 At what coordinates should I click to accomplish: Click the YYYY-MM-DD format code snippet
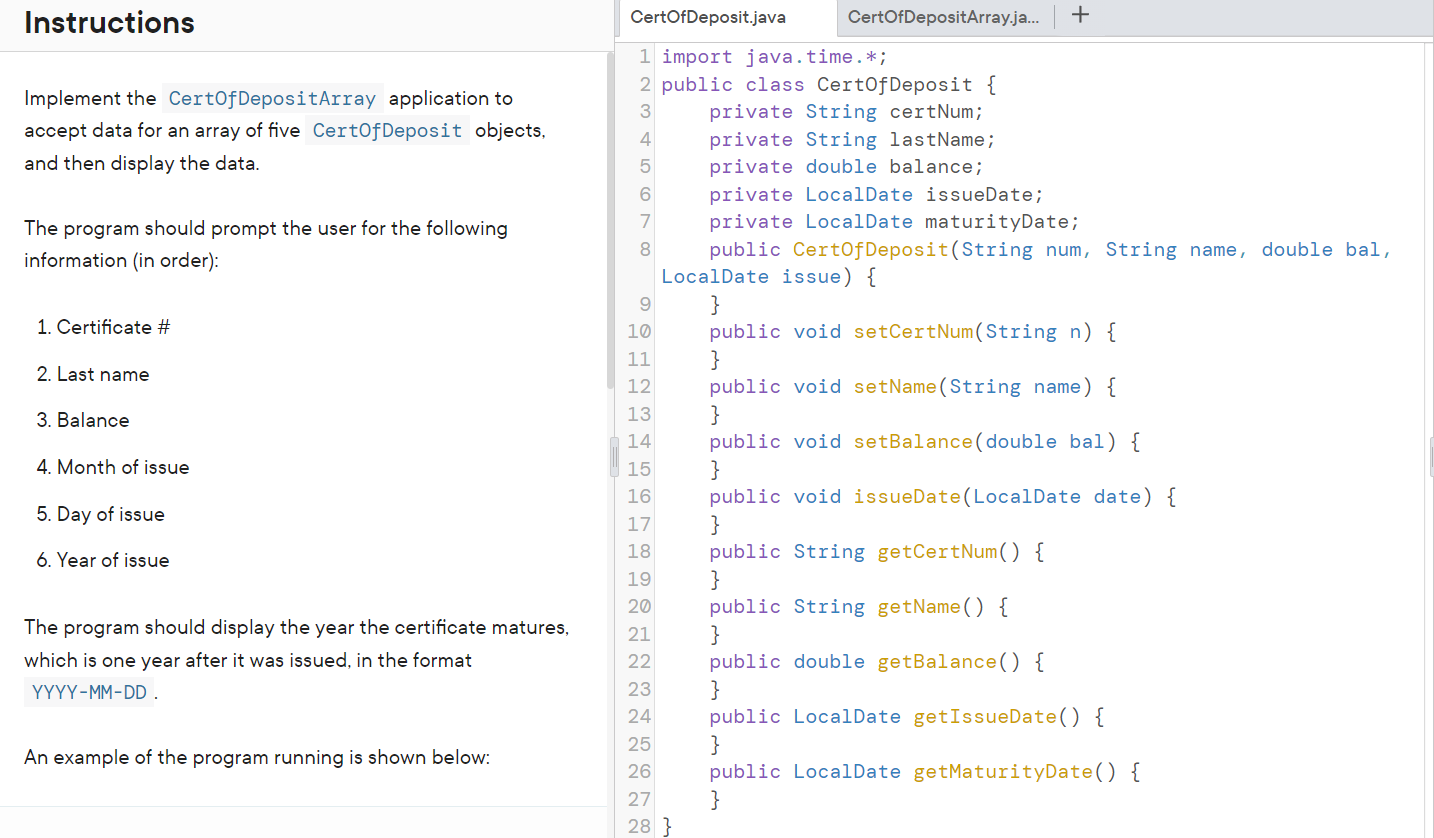tap(88, 691)
